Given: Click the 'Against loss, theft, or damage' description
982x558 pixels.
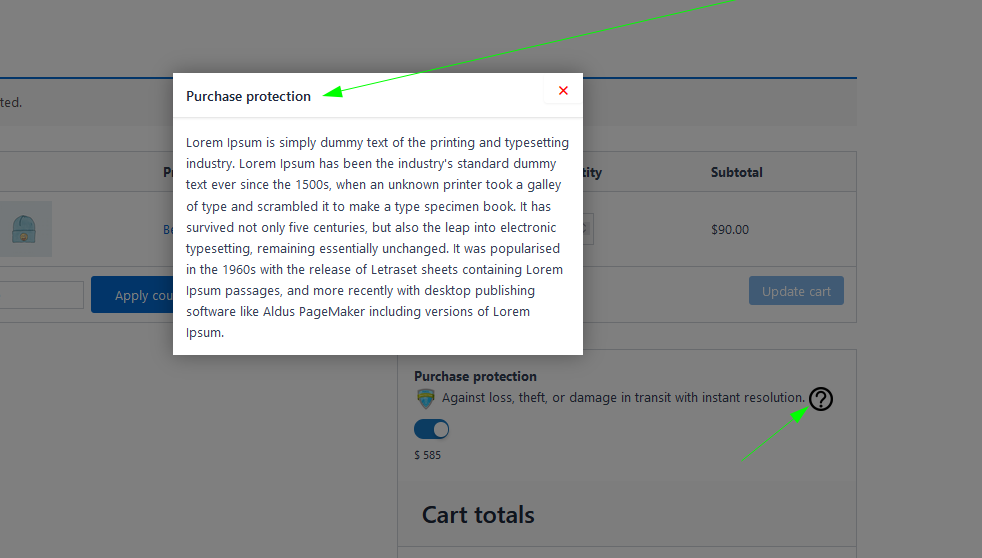Looking at the screenshot, I should click(x=623, y=398).
